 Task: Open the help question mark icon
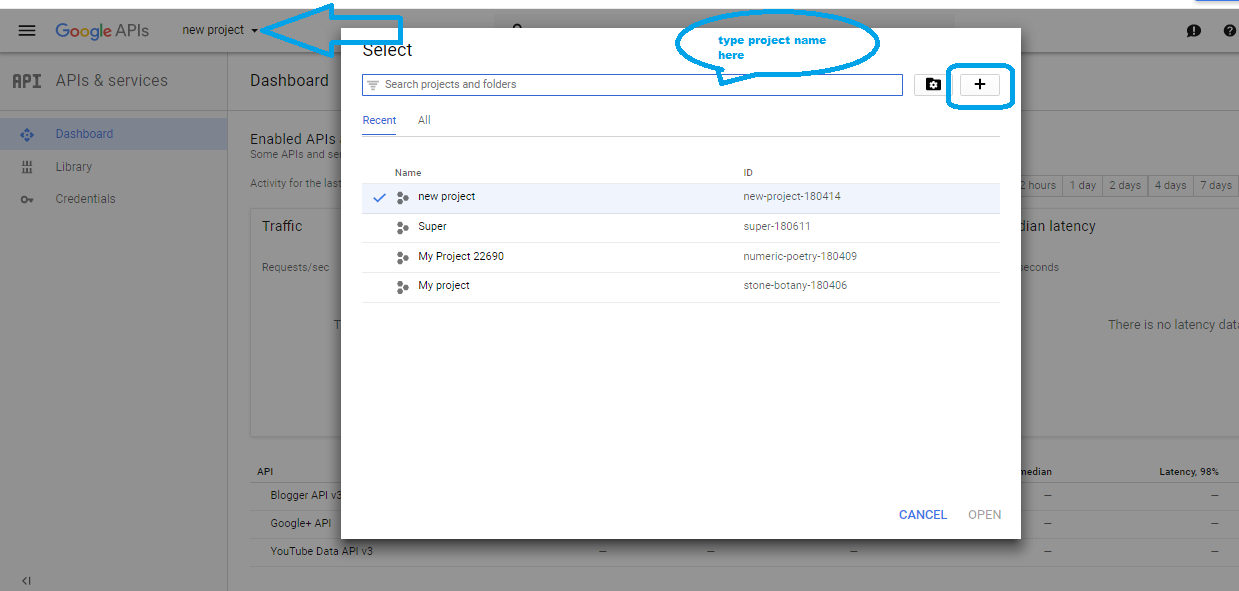tap(1229, 31)
